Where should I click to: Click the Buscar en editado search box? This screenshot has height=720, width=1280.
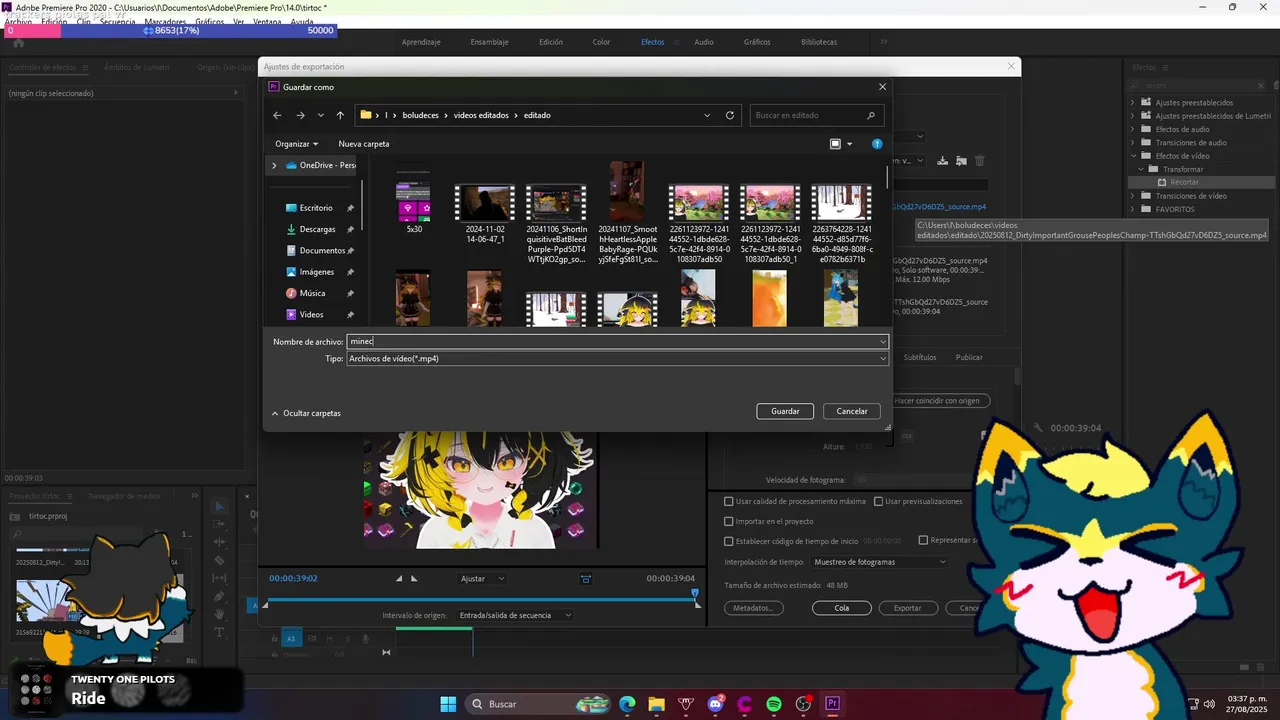coord(816,115)
